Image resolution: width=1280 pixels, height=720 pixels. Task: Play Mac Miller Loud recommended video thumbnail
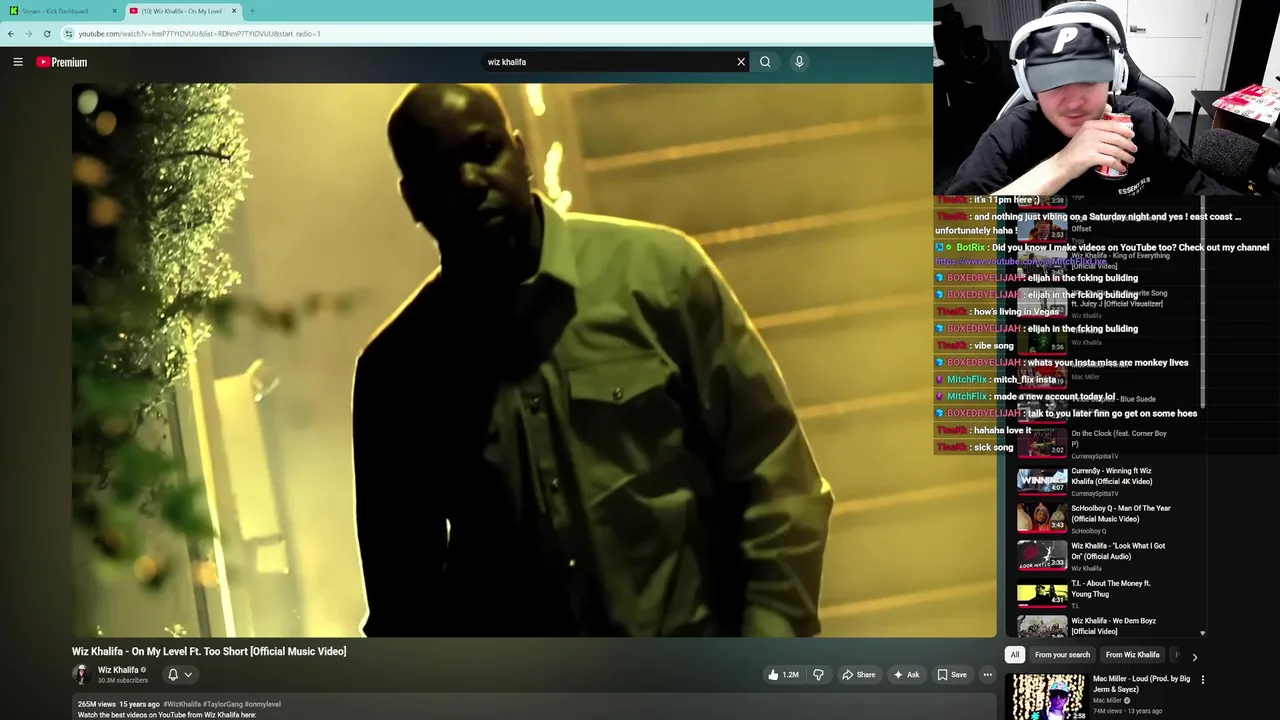pos(1047,697)
